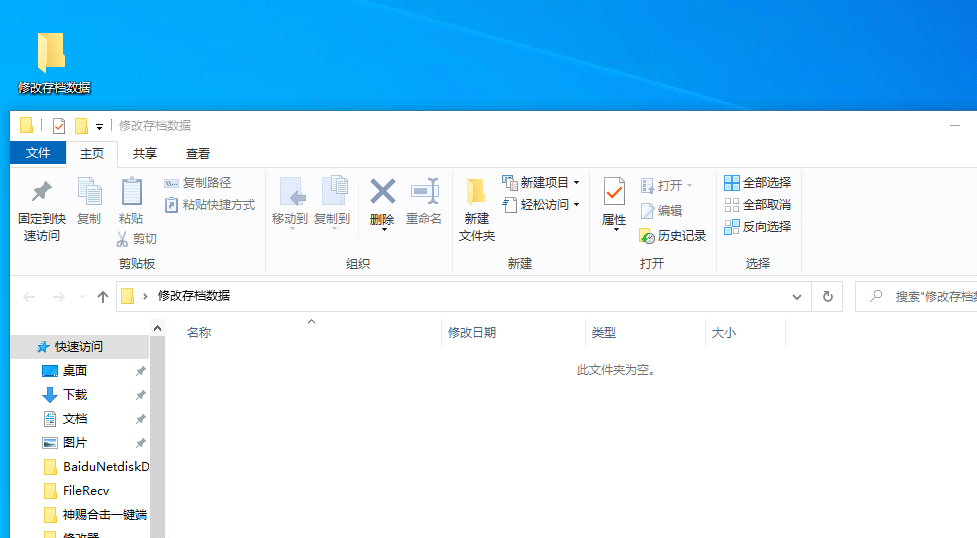Switch to the 查看 ribbon tab
977x538 pixels.
(x=198, y=153)
